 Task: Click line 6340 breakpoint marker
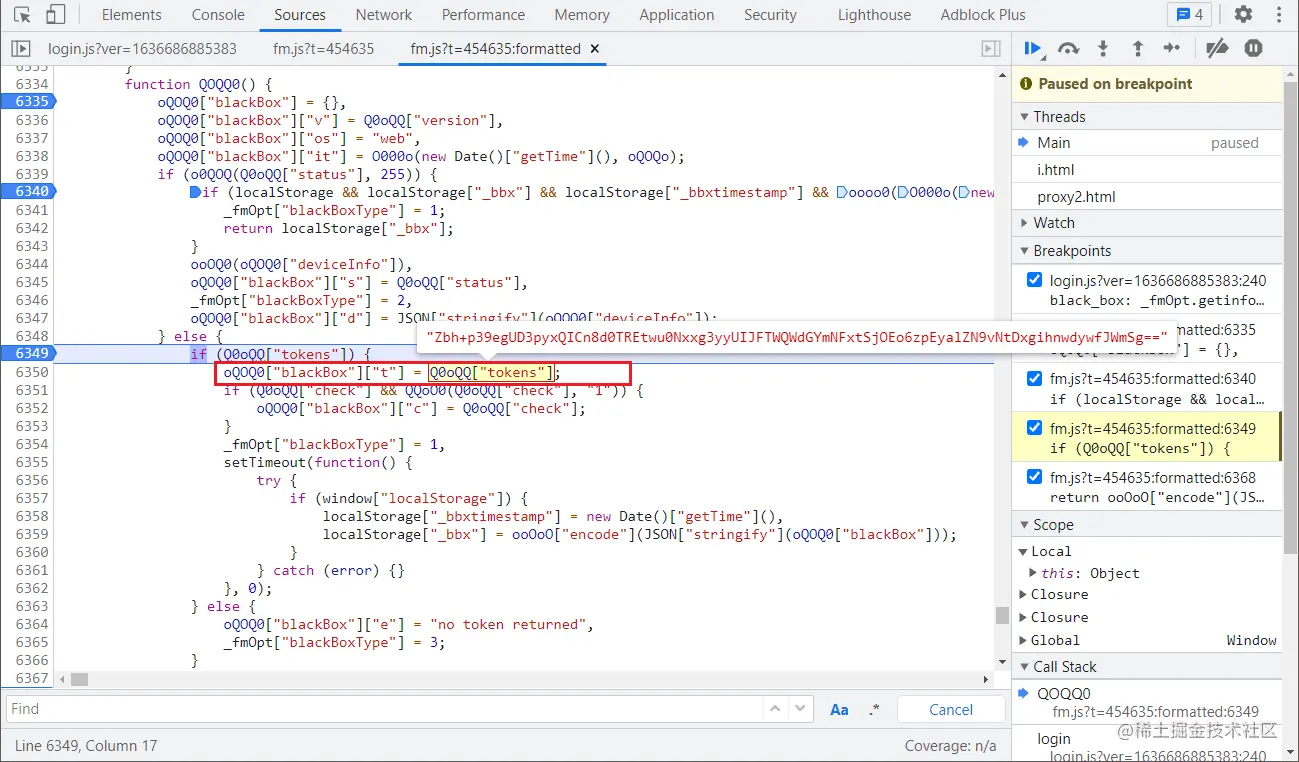pos(29,192)
